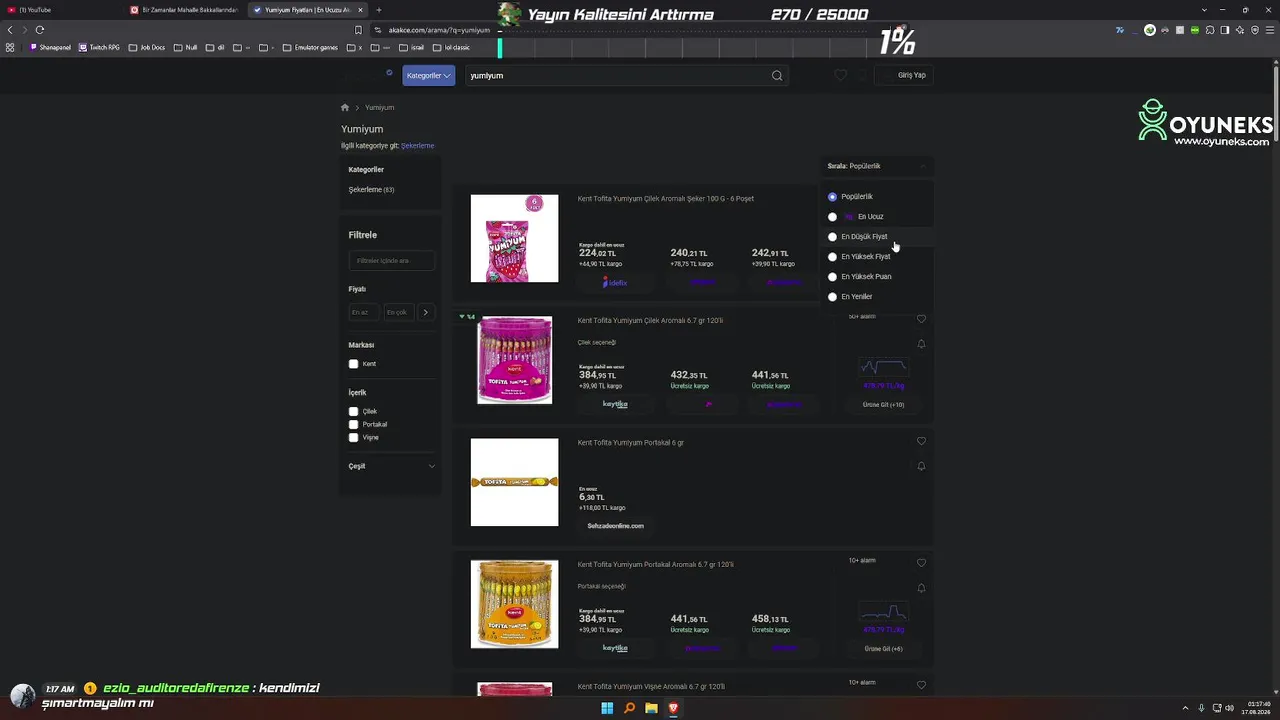Viewport: 1280px width, 720px height.
Task: Open the Job Docs bookmark folder
Action: 147,47
